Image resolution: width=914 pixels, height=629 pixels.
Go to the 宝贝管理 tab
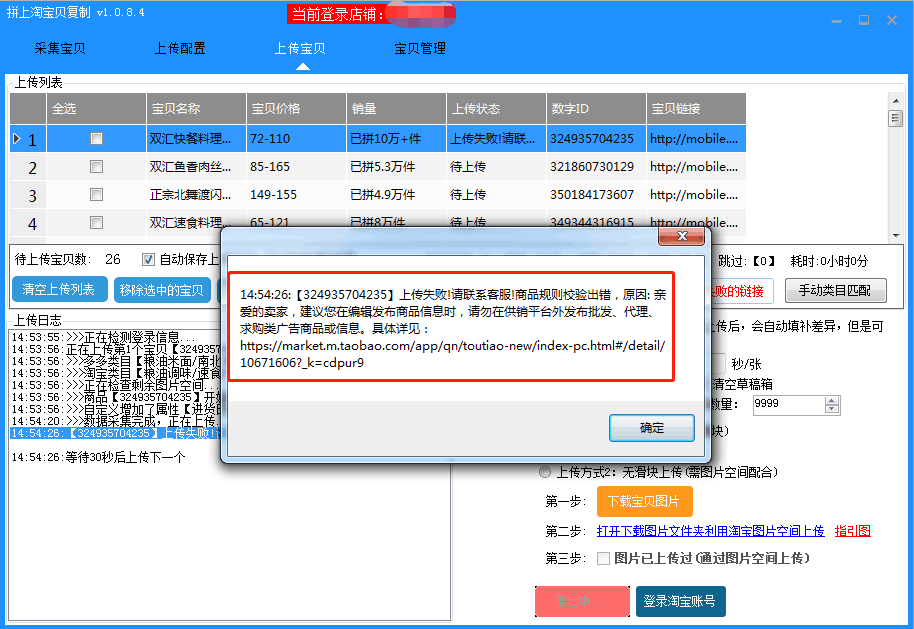tap(420, 48)
